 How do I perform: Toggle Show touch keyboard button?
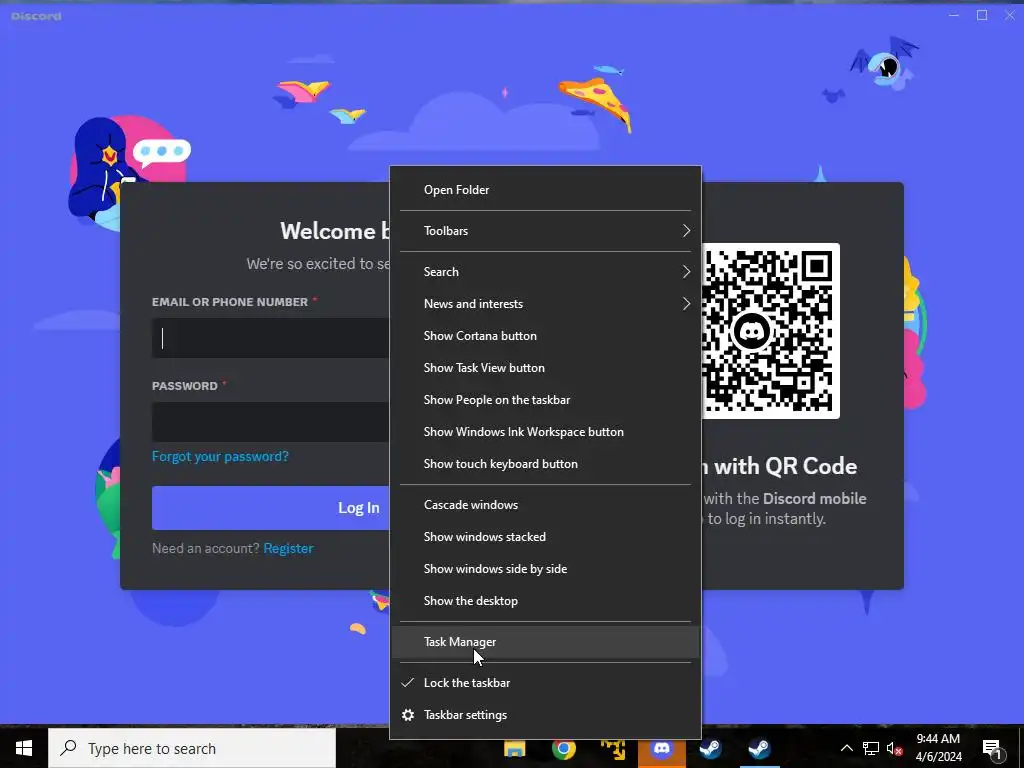point(545,464)
